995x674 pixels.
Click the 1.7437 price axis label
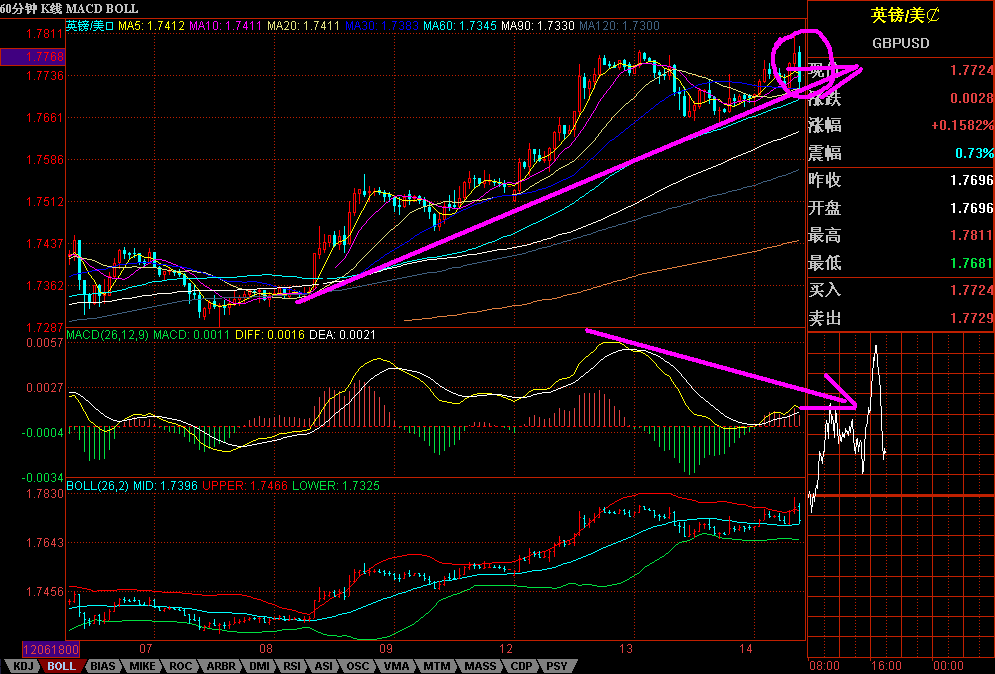click(44, 244)
